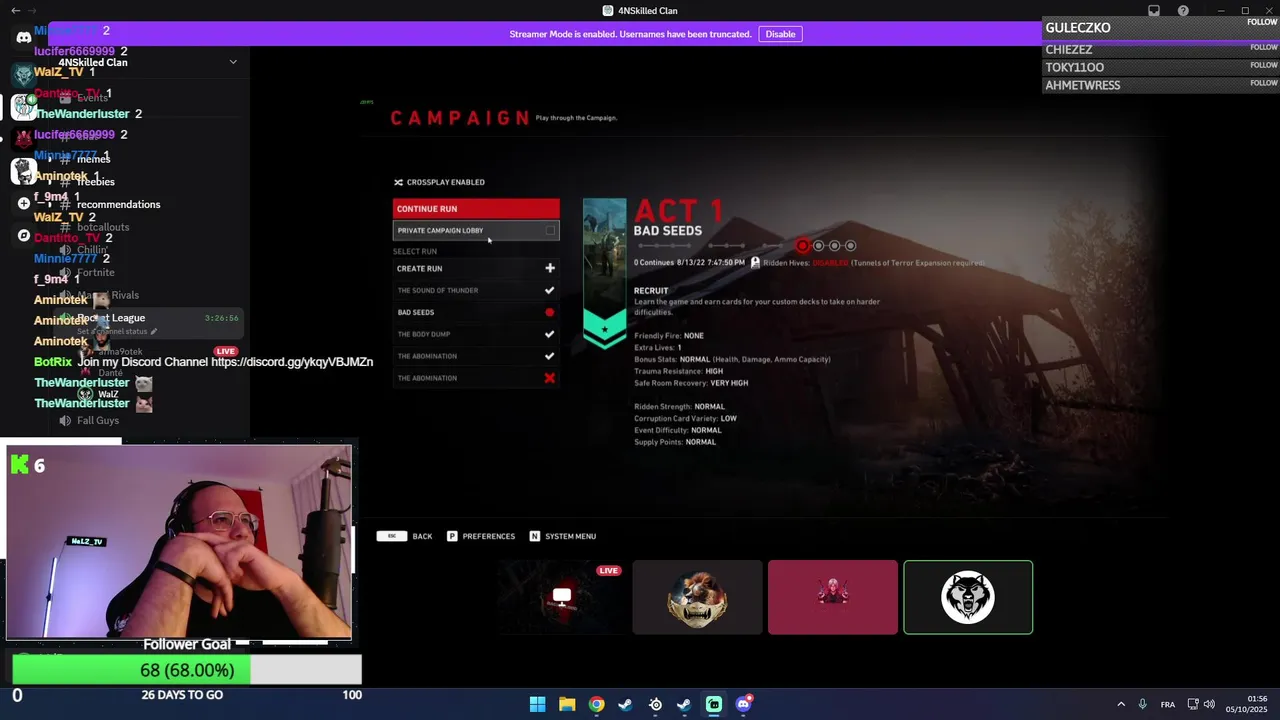Select Bad Seeds run entry
The image size is (1280, 720).
pos(476,312)
